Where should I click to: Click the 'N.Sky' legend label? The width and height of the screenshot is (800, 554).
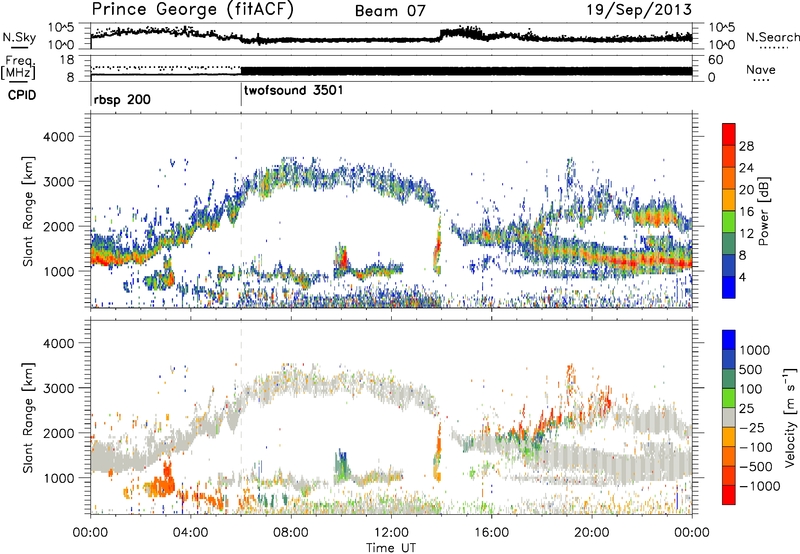pos(19,37)
